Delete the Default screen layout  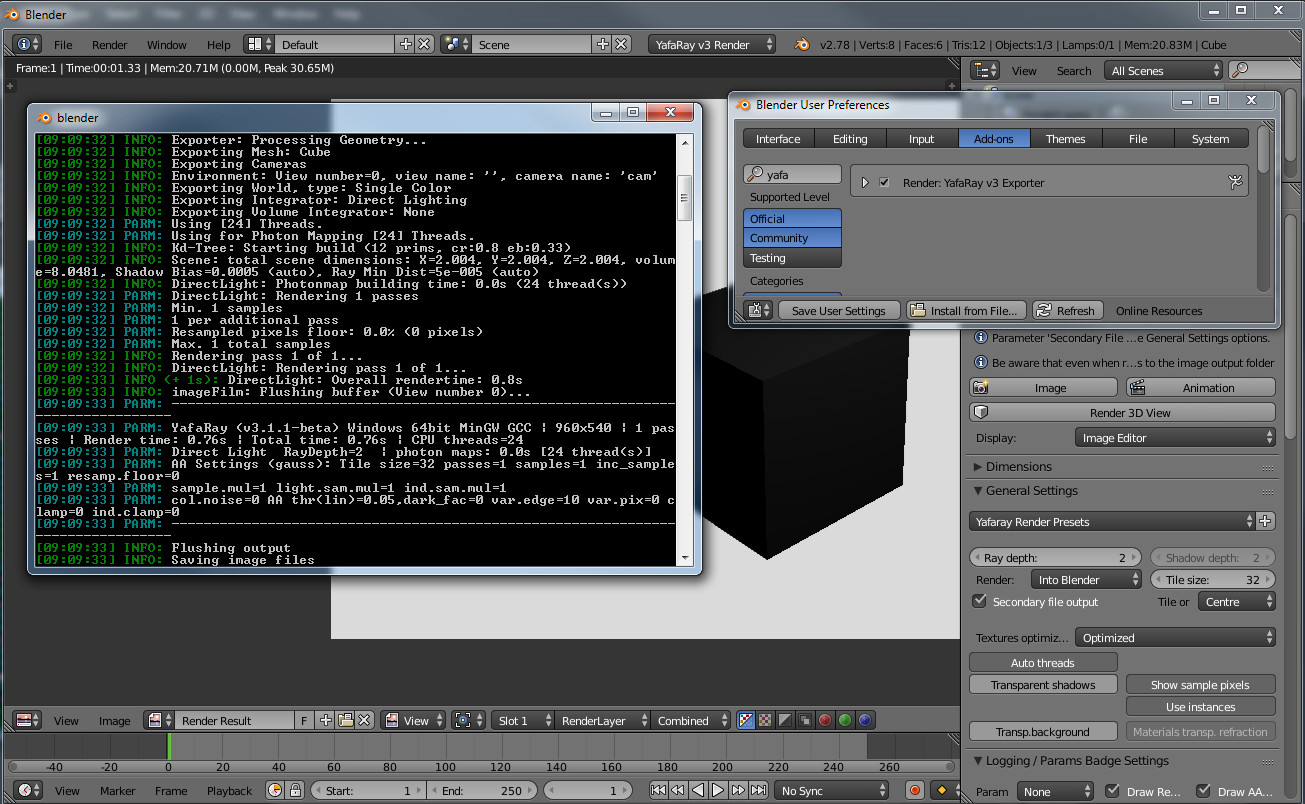(424, 44)
